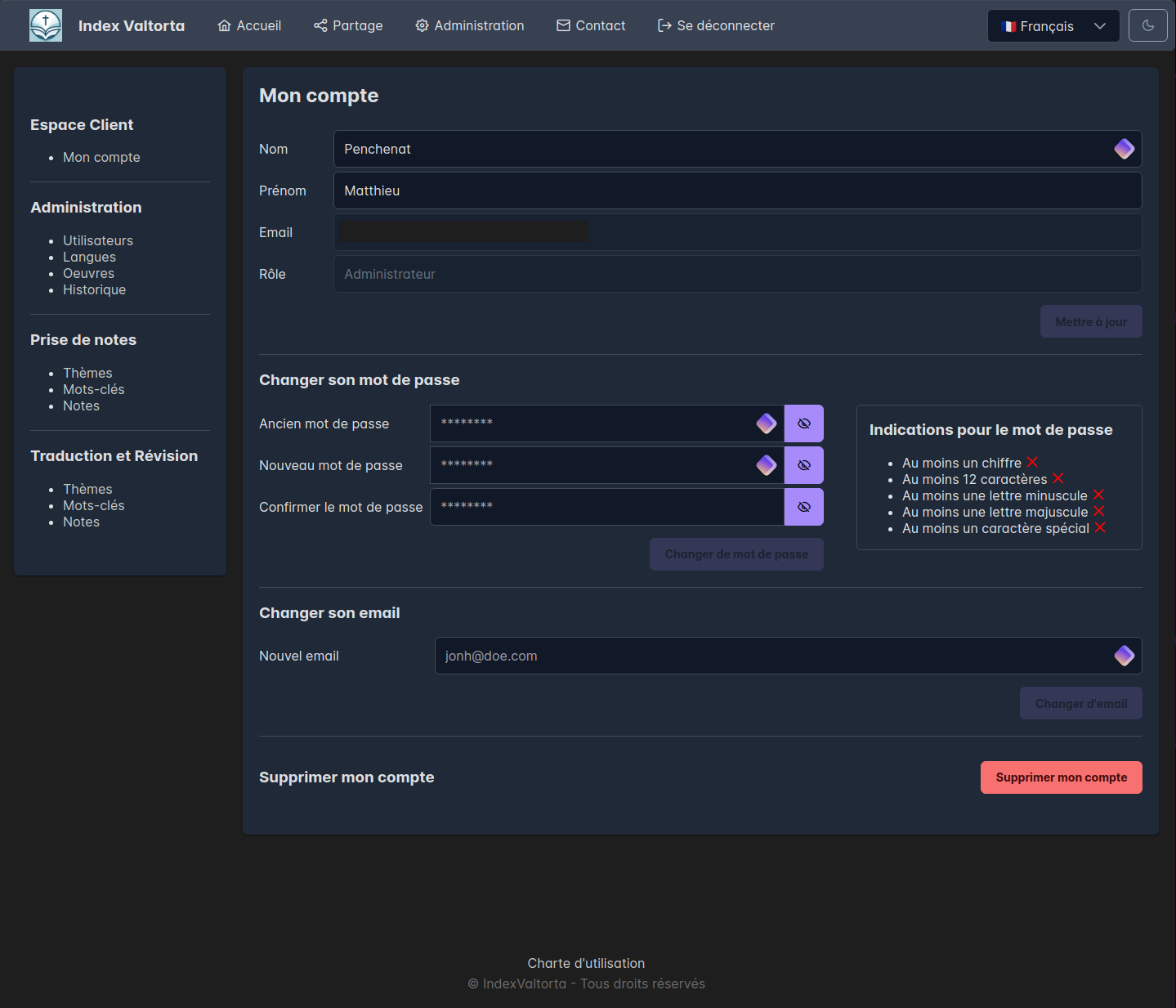Click the password manager icon in Nom field

coord(1124,149)
